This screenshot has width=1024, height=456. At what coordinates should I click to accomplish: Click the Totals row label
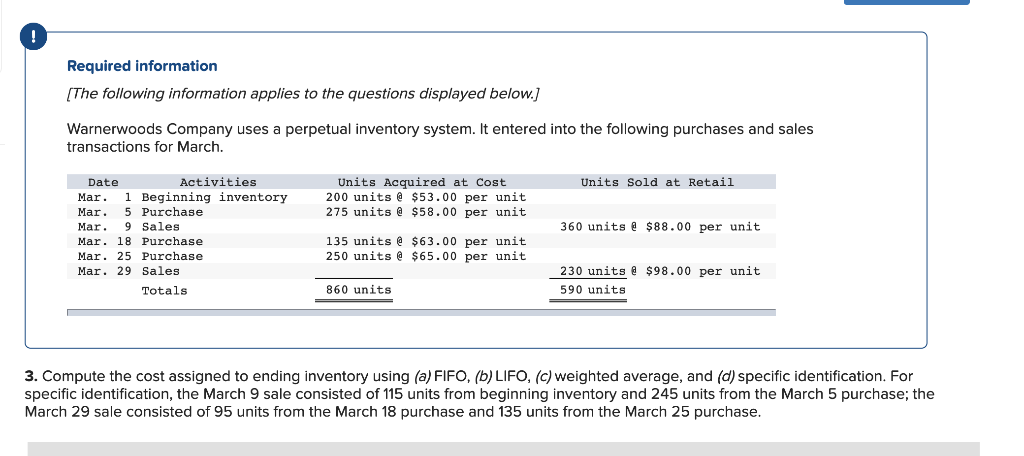coord(164,291)
